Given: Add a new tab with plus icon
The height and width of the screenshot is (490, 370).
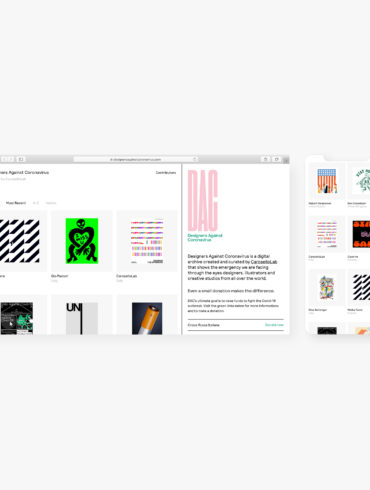Looking at the screenshot, I should pos(286,160).
